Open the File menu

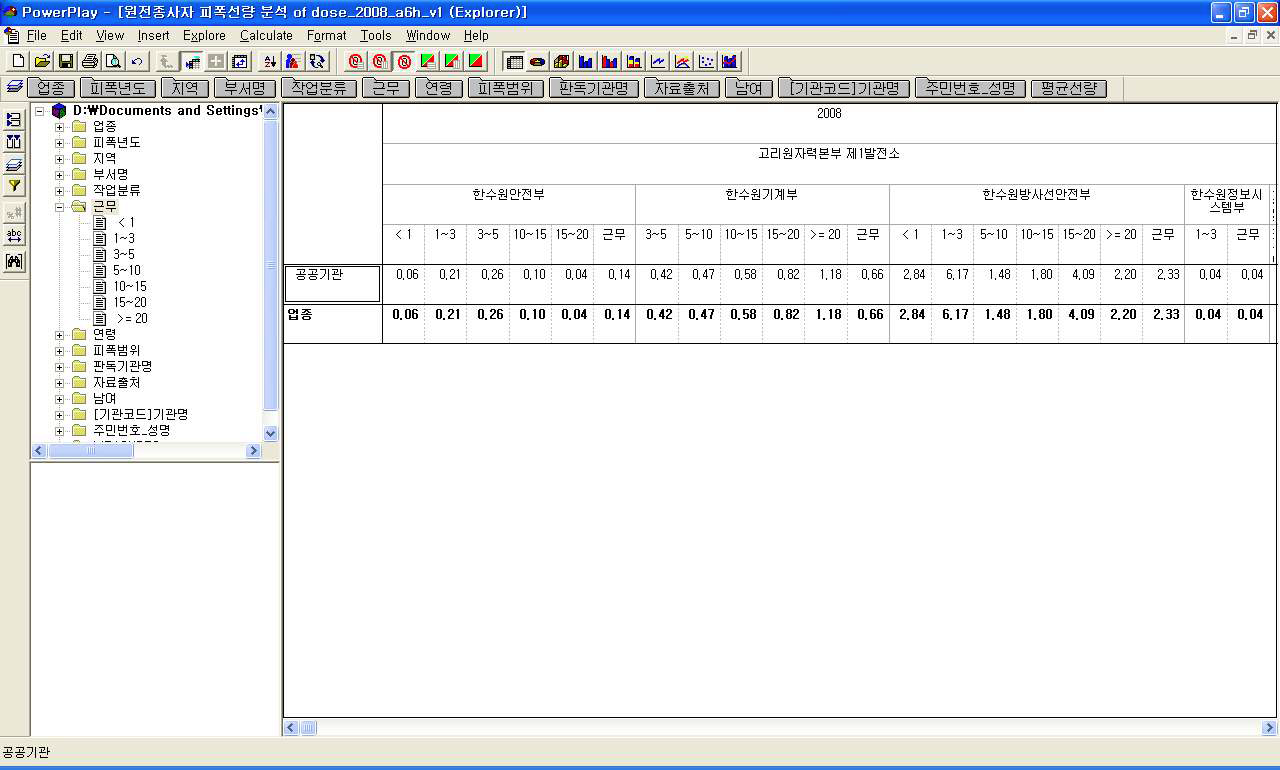pos(36,35)
